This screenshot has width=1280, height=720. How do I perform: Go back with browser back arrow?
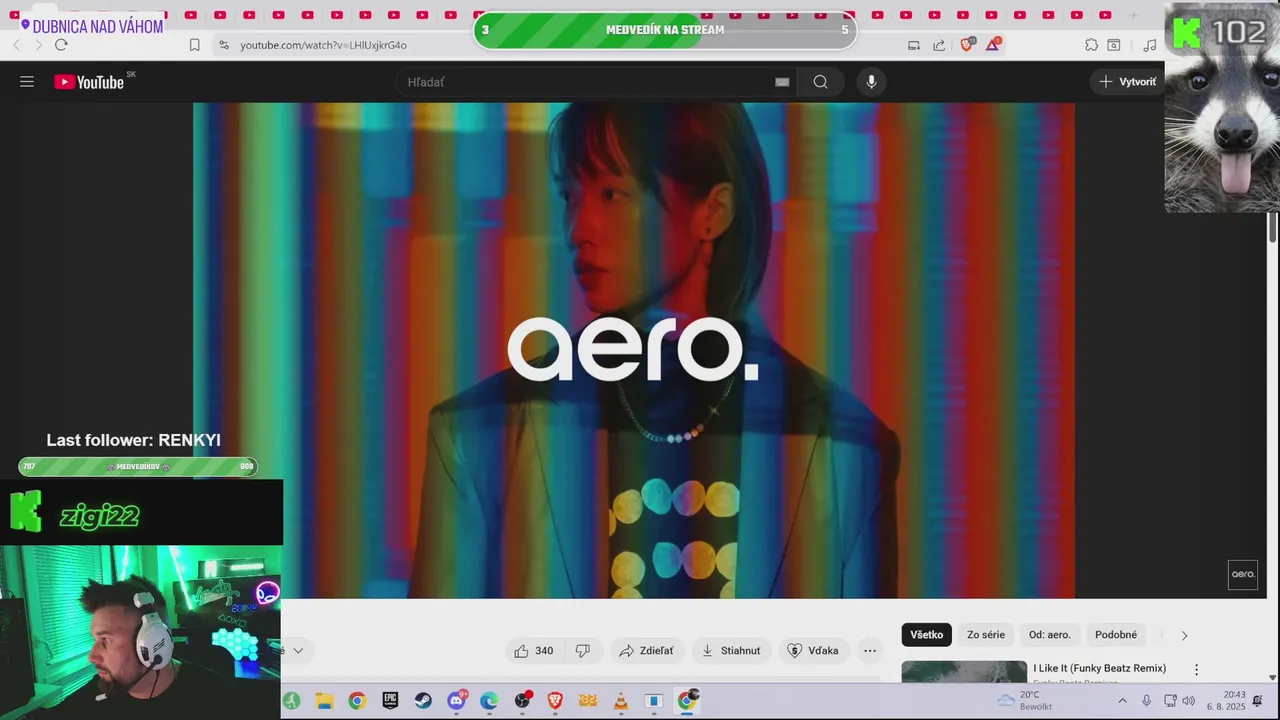(x=17, y=45)
